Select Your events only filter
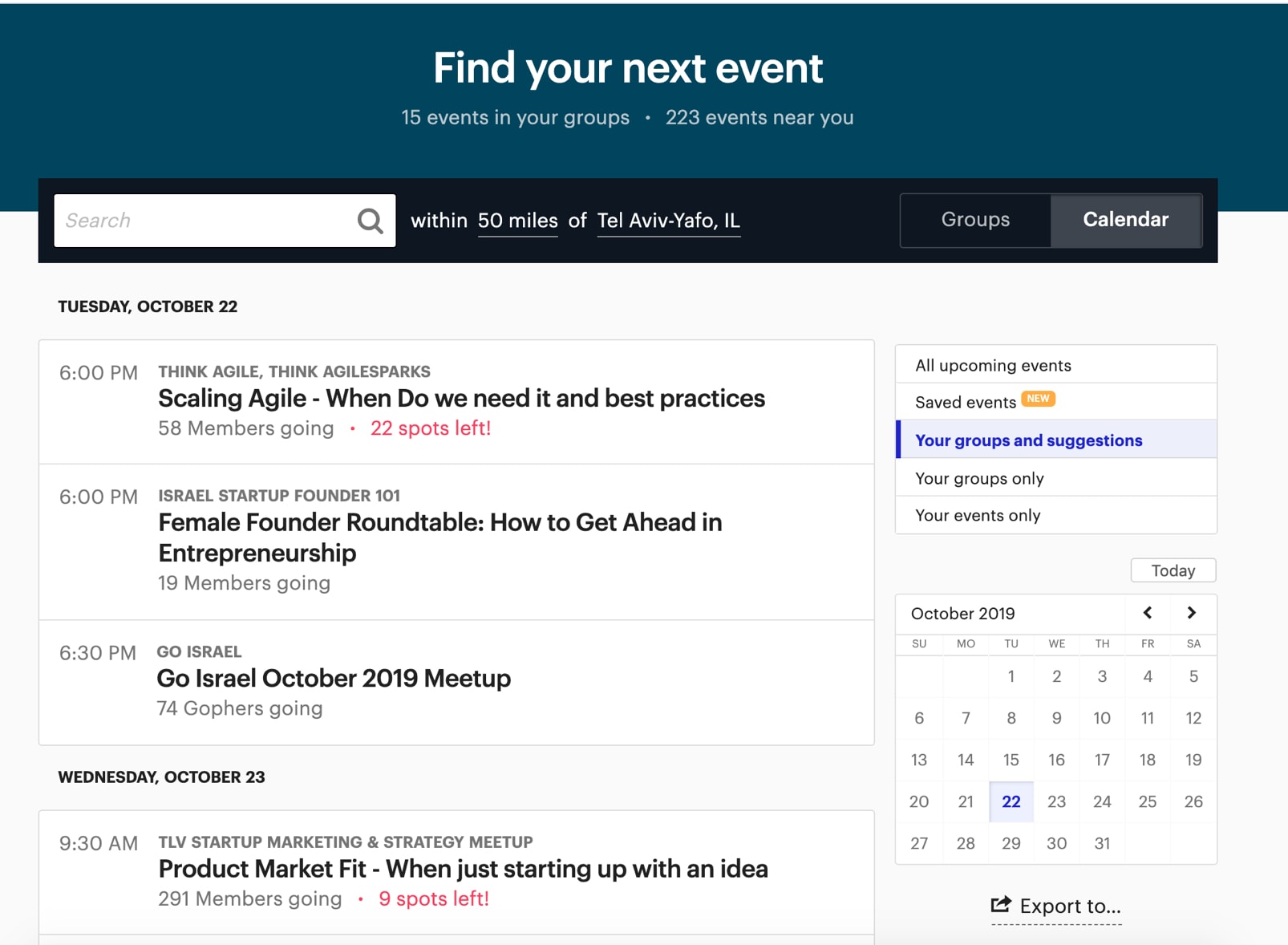This screenshot has width=1288, height=945. (1056, 515)
